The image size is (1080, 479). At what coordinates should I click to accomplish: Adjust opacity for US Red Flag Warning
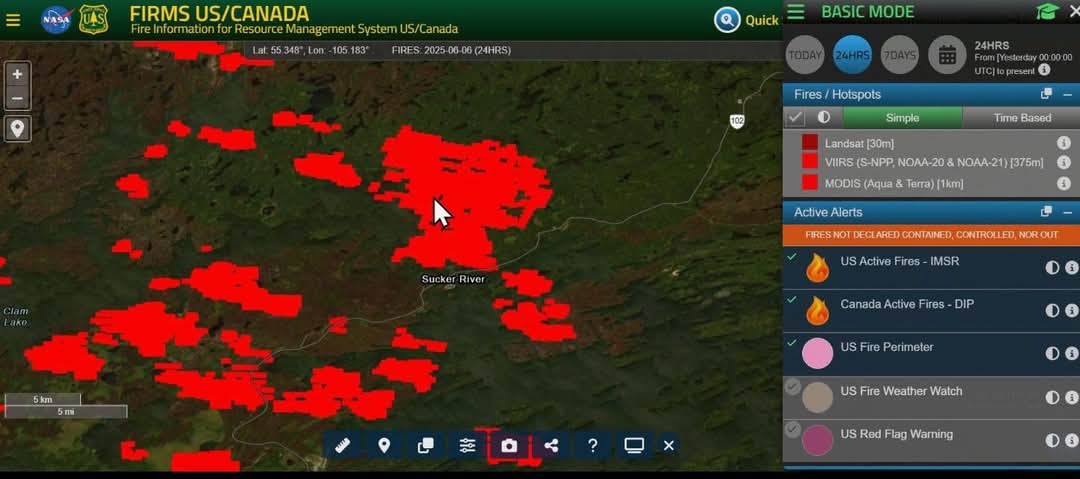pyautogui.click(x=1052, y=440)
